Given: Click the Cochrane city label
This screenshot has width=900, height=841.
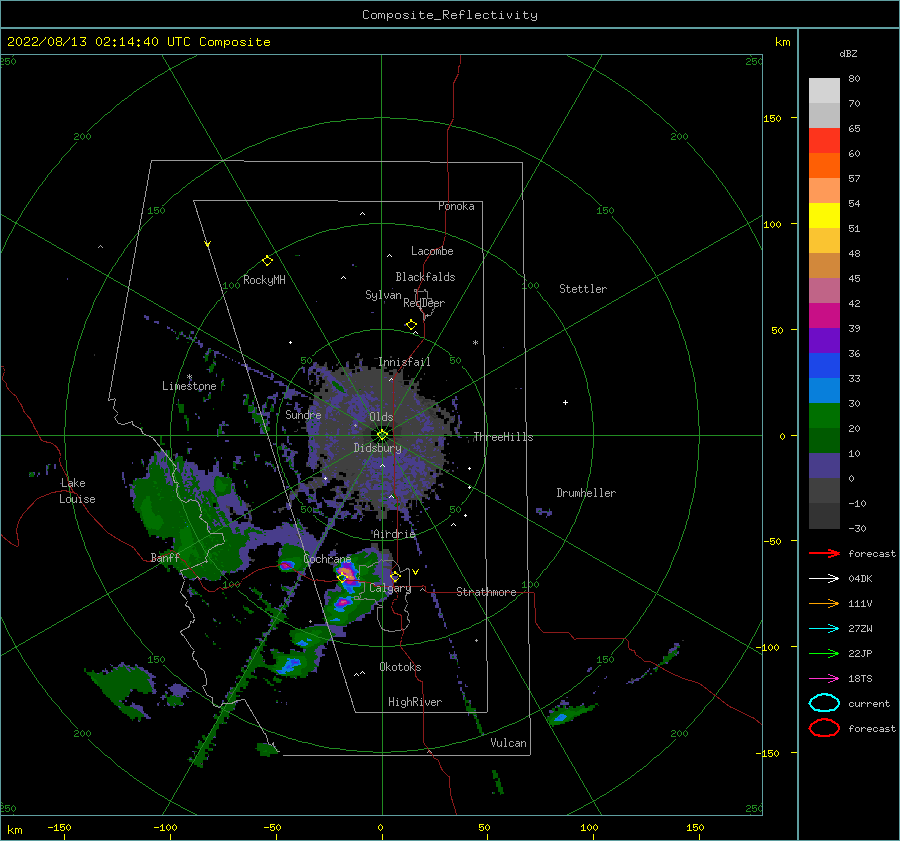Looking at the screenshot, I should [327, 559].
